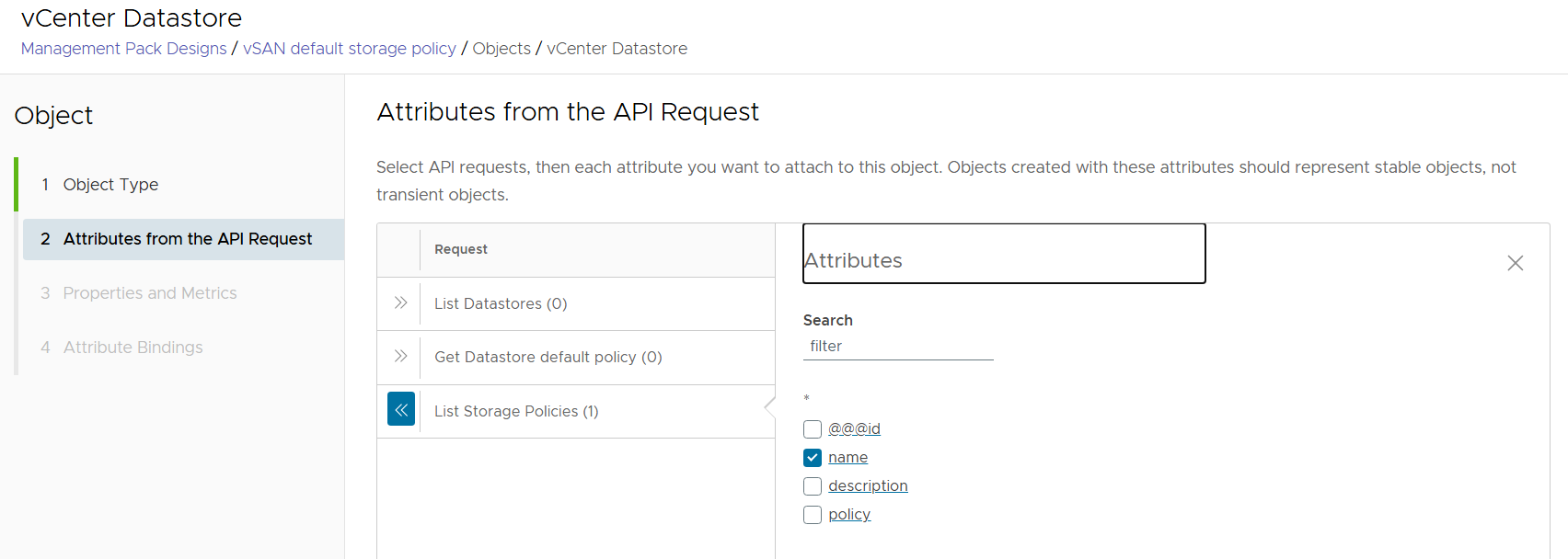The image size is (1568, 559).
Task: Open the Properties and Metrics step
Action: (x=149, y=293)
